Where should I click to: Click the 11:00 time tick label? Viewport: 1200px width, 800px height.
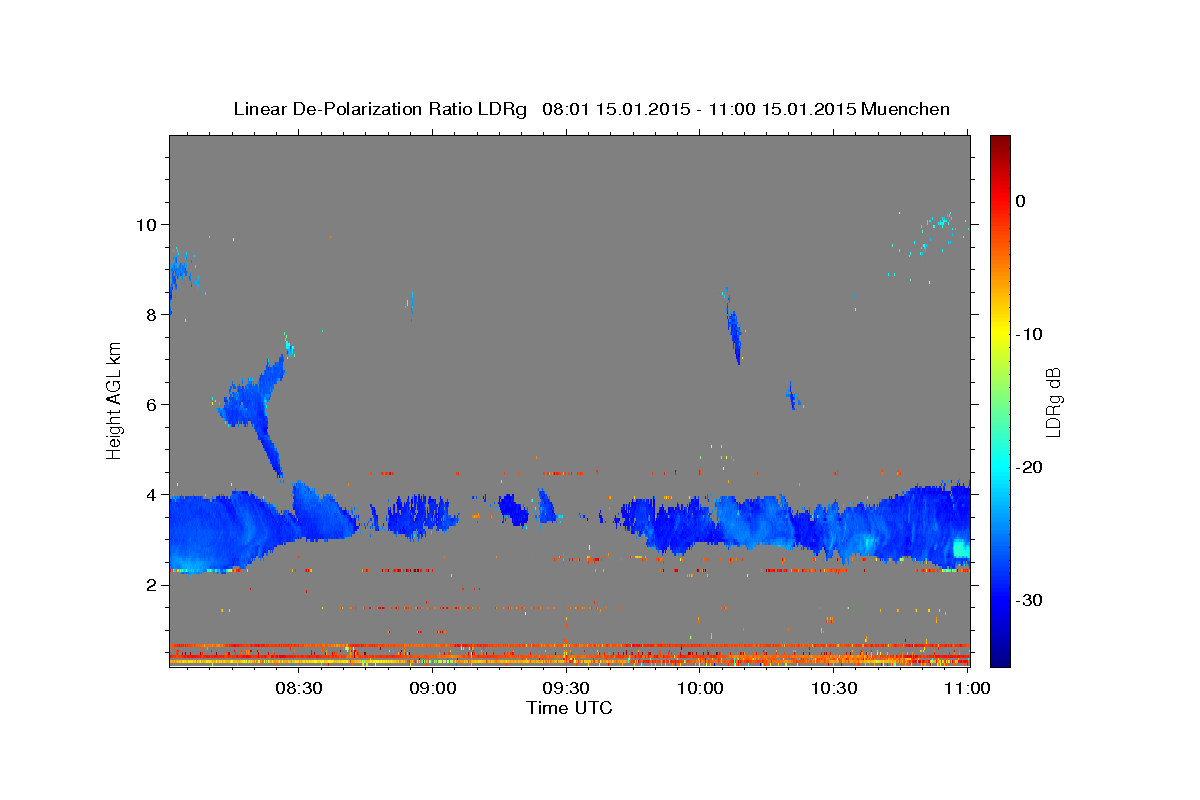pos(966,688)
